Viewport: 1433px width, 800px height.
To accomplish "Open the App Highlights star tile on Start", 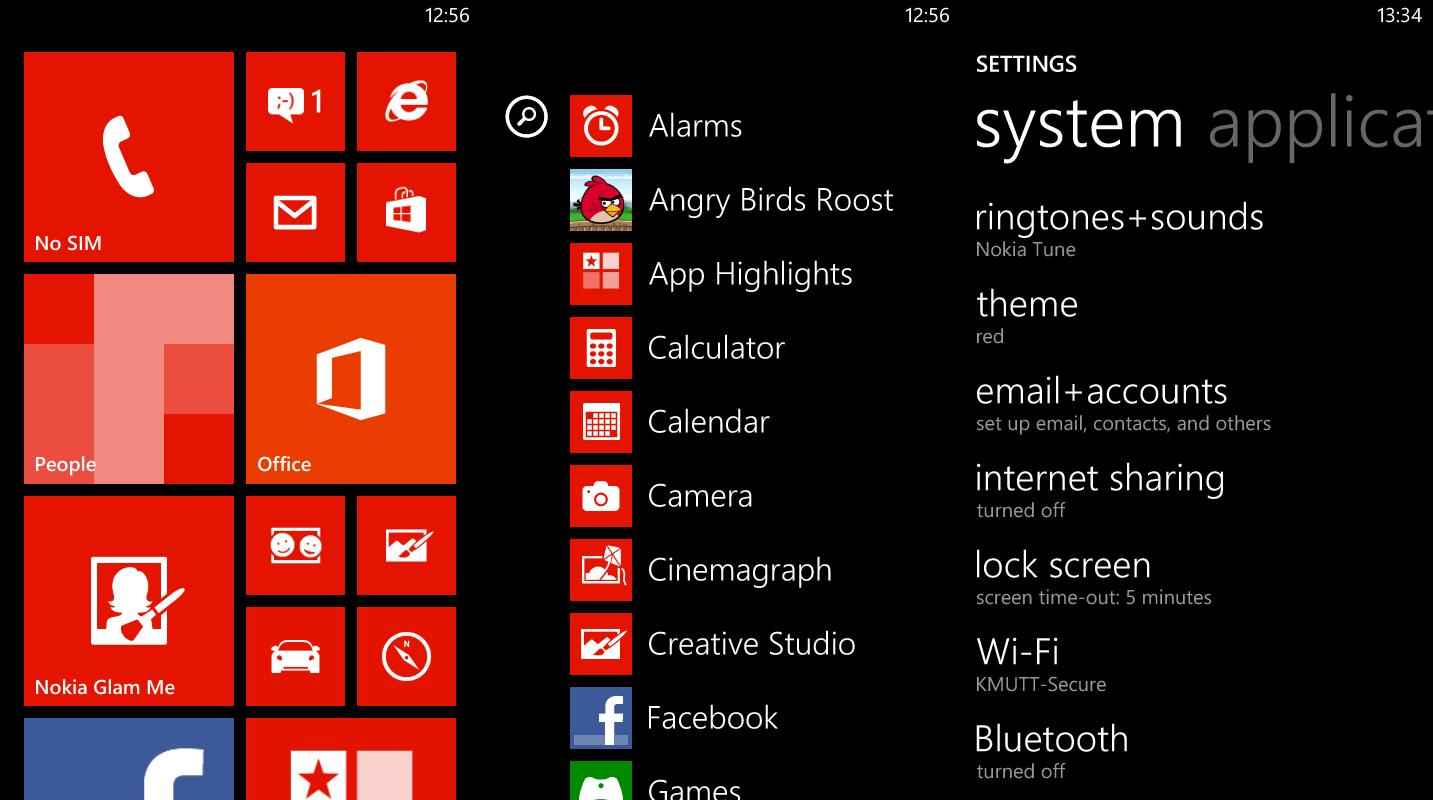I will [351, 759].
